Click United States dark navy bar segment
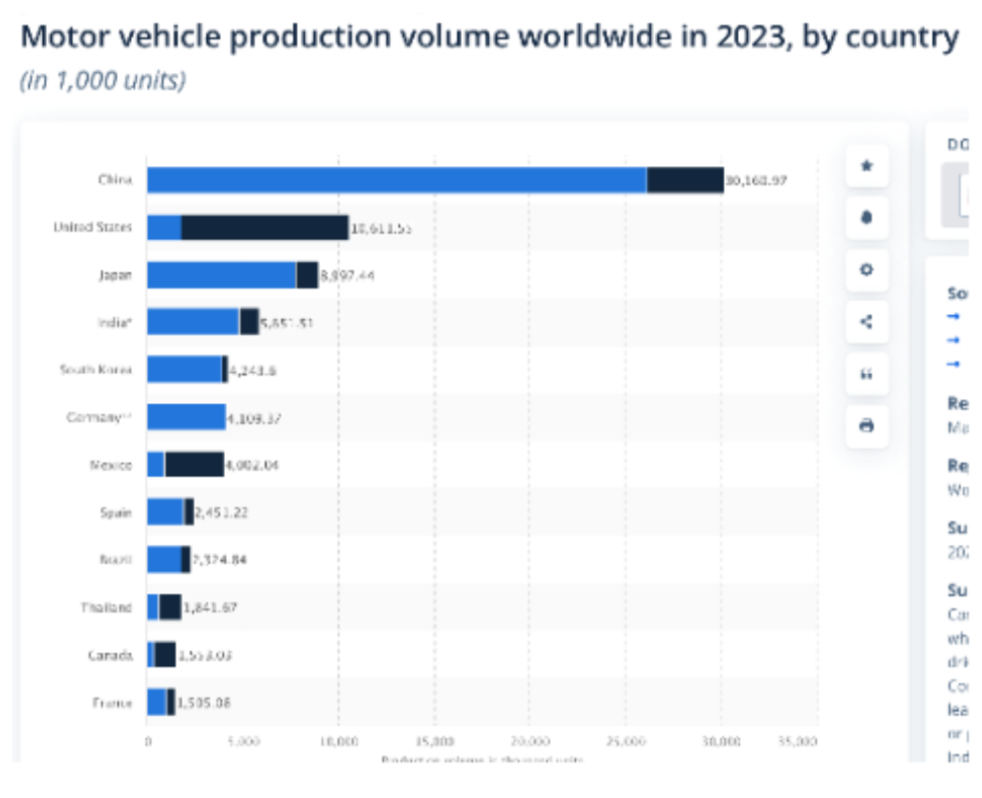The image size is (982, 798). click(264, 227)
